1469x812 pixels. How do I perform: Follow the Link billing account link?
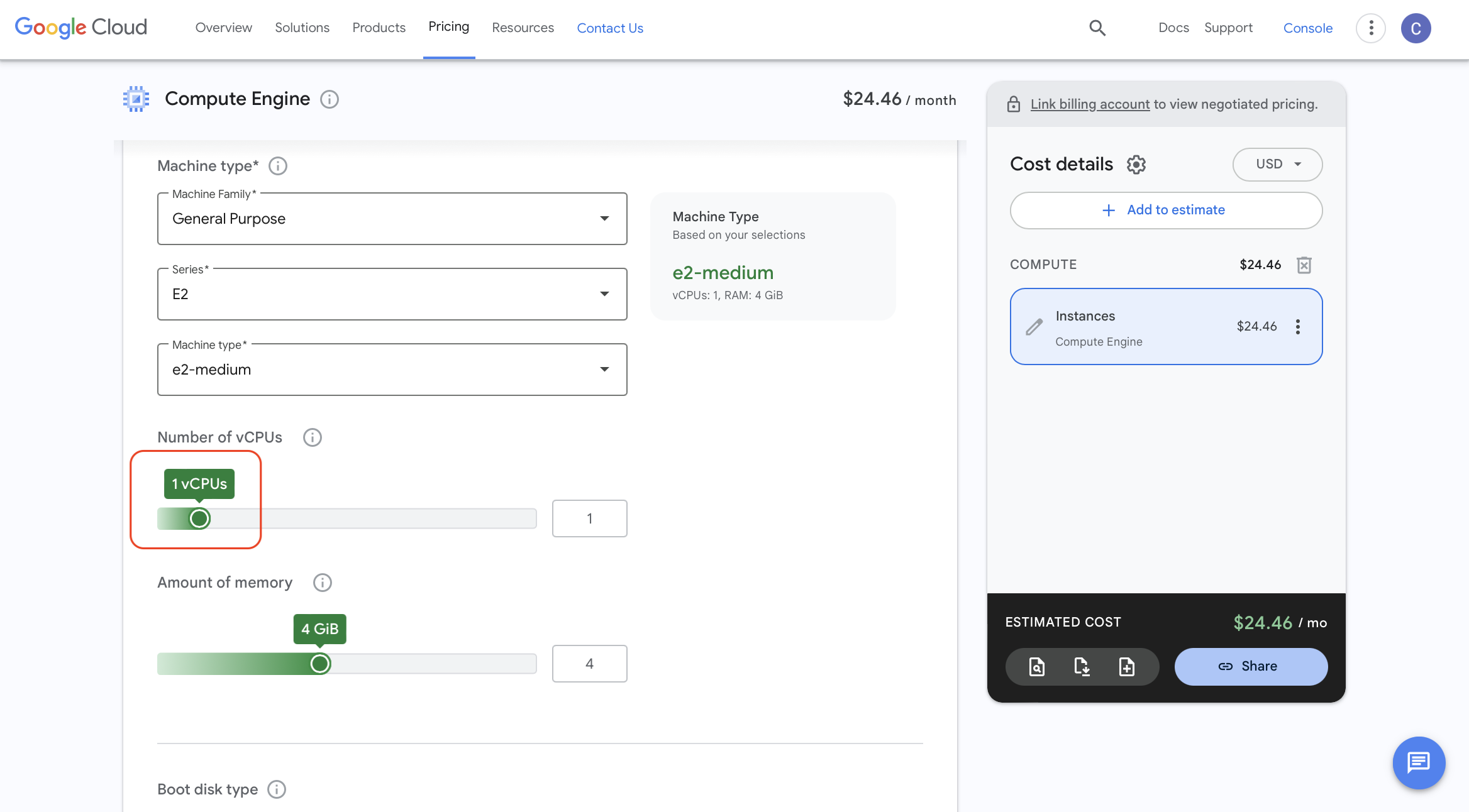click(1090, 104)
